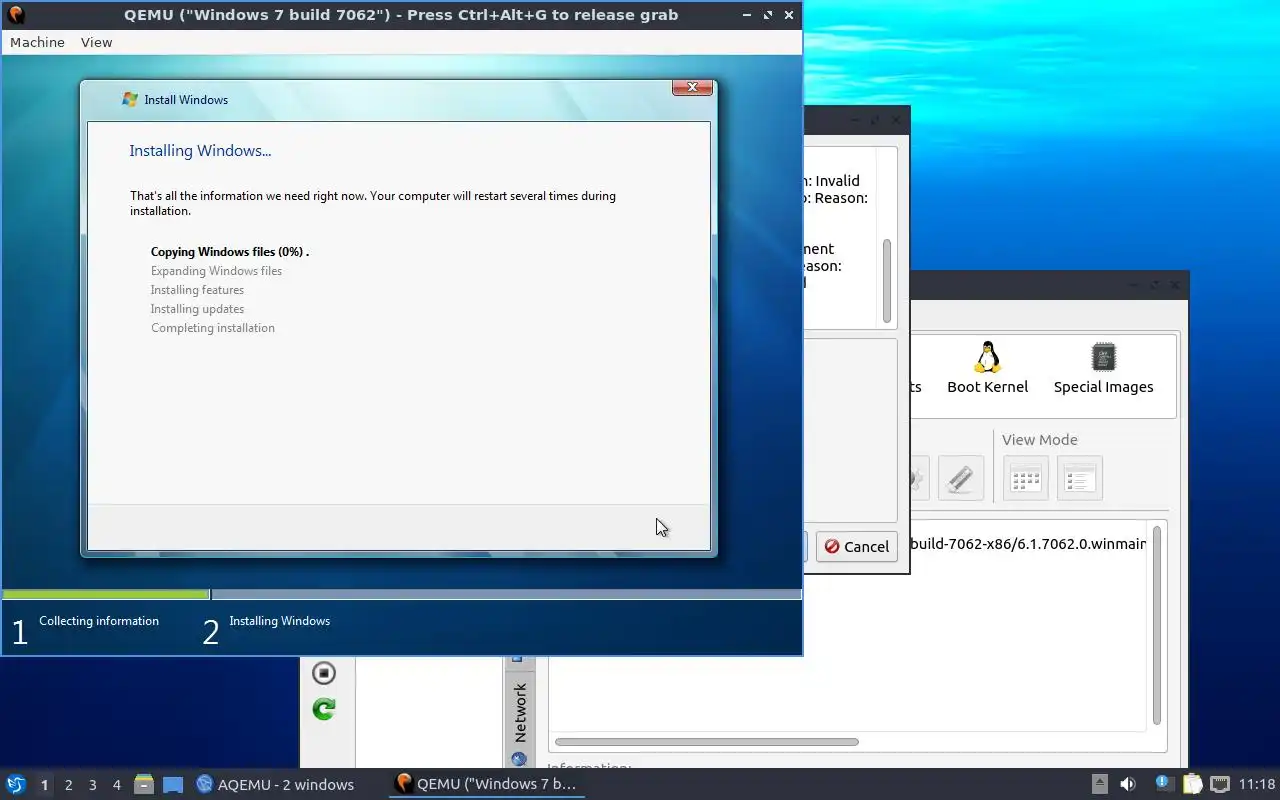Click the show desktop panel icon
Viewport: 1280px width, 800px height.
pos(173,784)
